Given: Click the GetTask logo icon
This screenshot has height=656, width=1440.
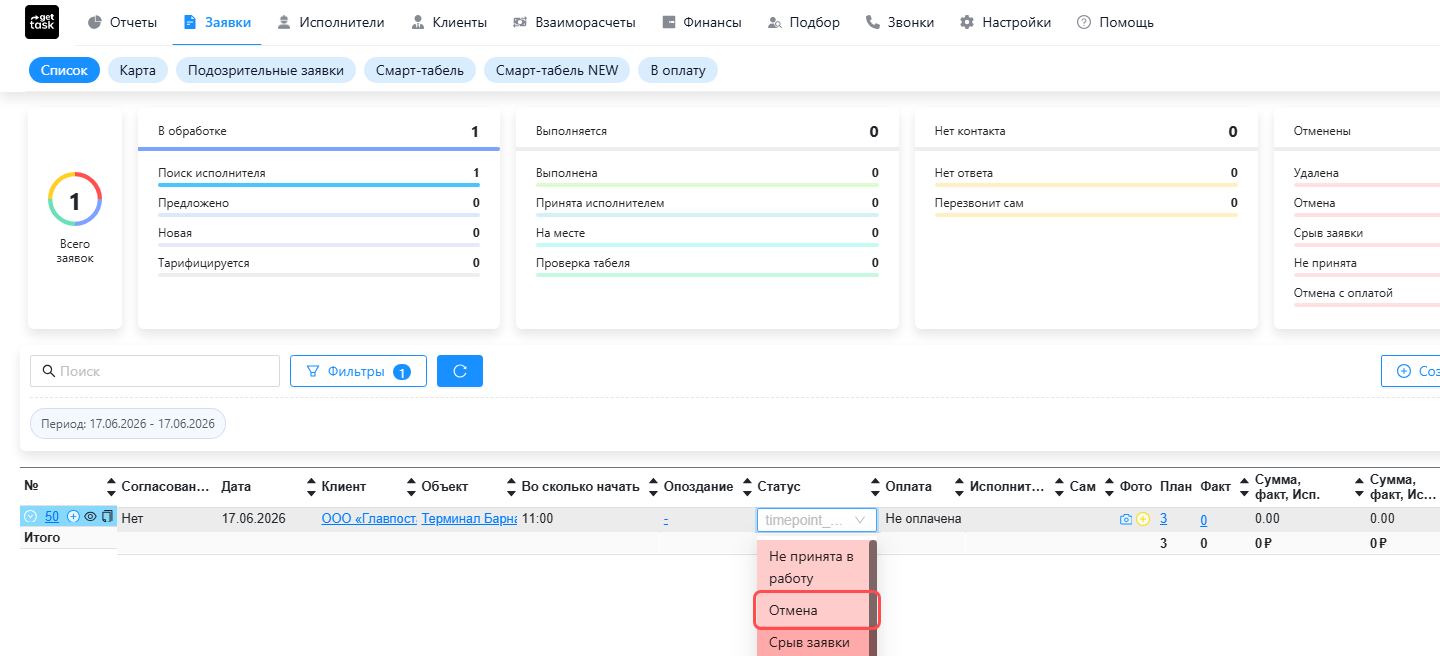Looking at the screenshot, I should (42, 22).
